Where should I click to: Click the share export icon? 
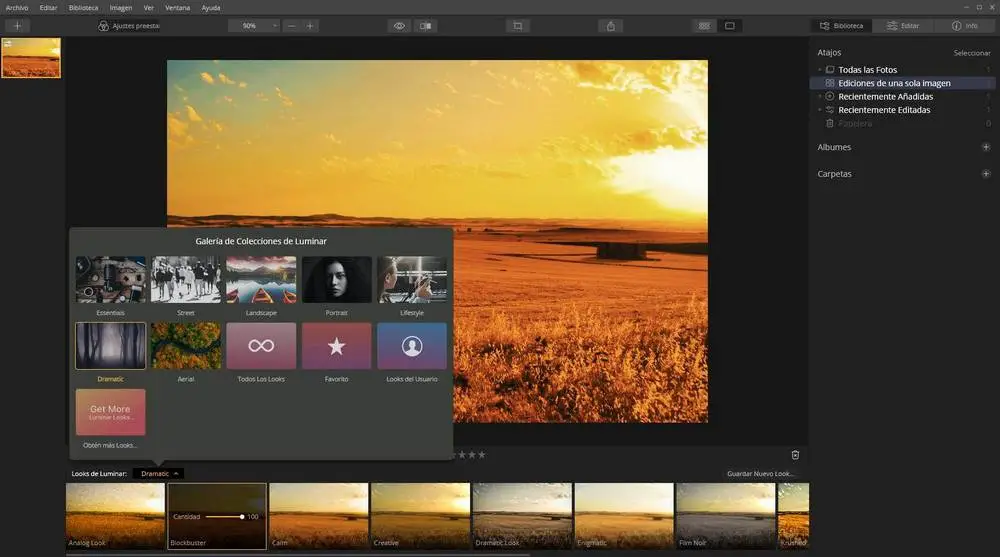click(611, 26)
